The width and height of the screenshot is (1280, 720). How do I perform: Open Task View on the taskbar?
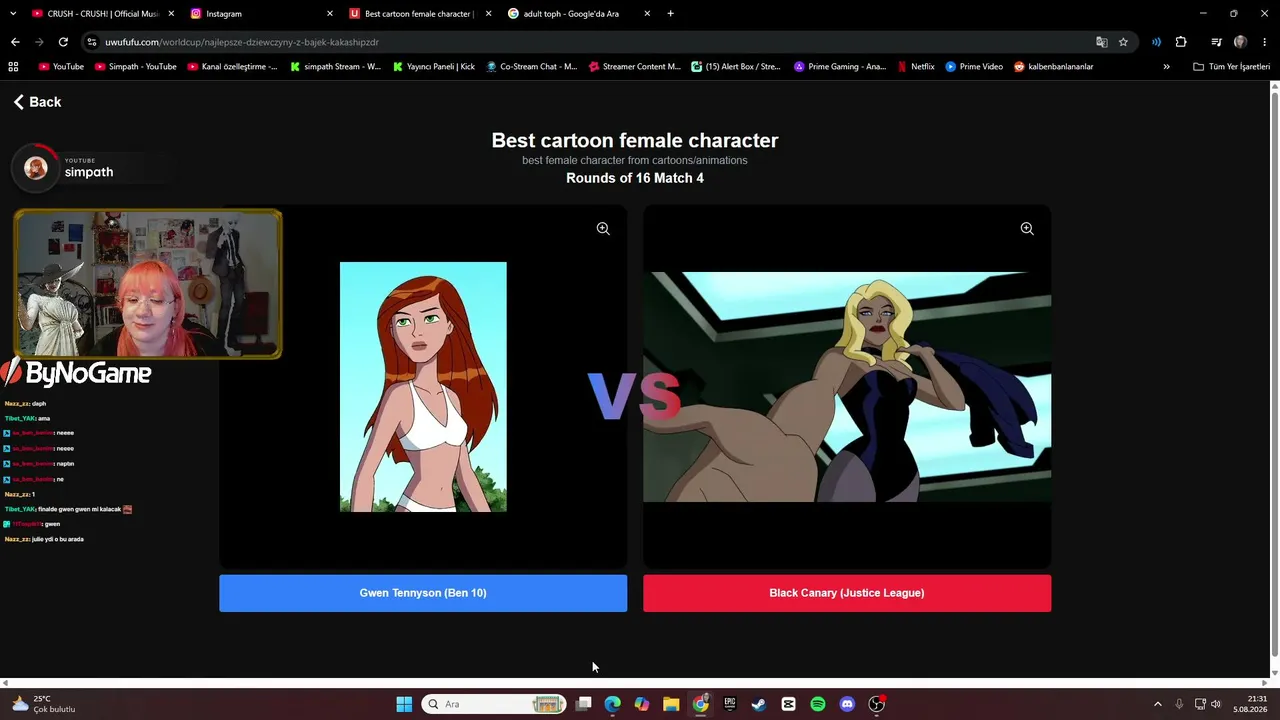(584, 704)
